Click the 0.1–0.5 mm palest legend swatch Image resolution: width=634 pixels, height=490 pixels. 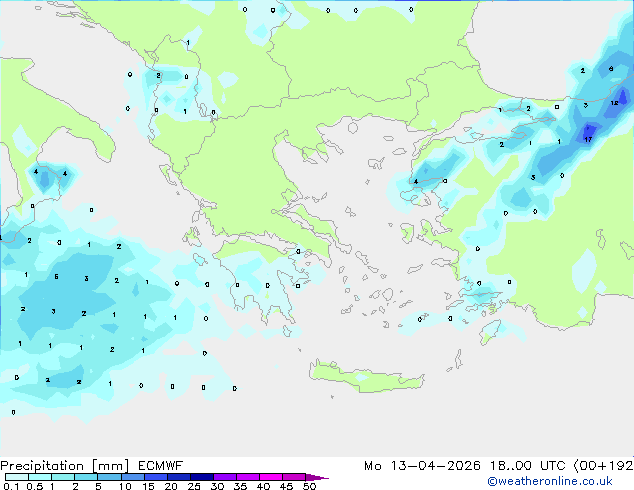click(x=17, y=477)
